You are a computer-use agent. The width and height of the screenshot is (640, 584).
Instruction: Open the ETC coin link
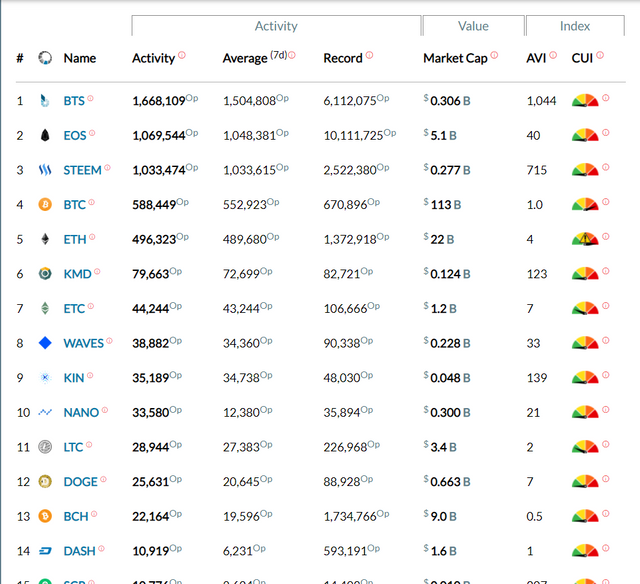pyautogui.click(x=74, y=309)
